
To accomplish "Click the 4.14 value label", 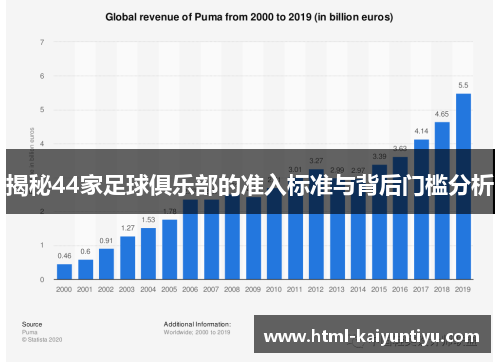I will [421, 131].
